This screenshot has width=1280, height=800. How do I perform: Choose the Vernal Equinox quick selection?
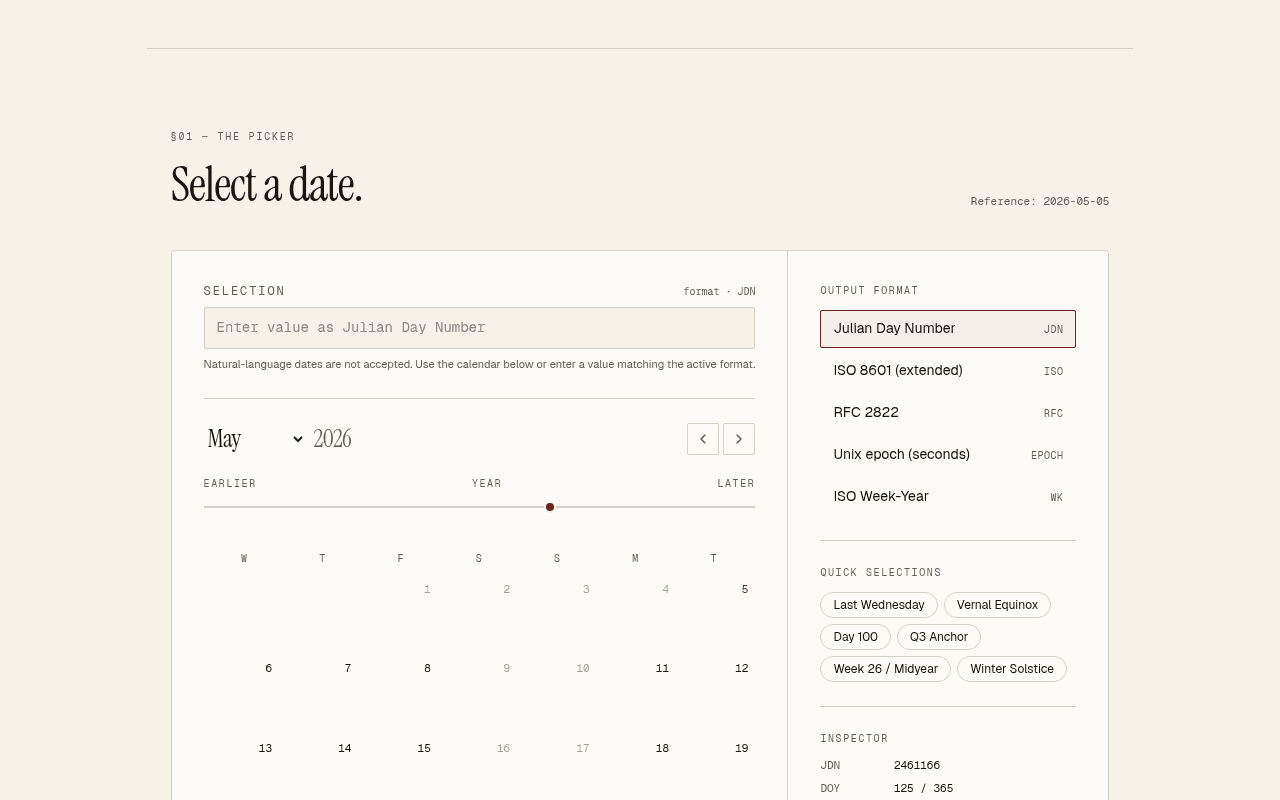[997, 605]
